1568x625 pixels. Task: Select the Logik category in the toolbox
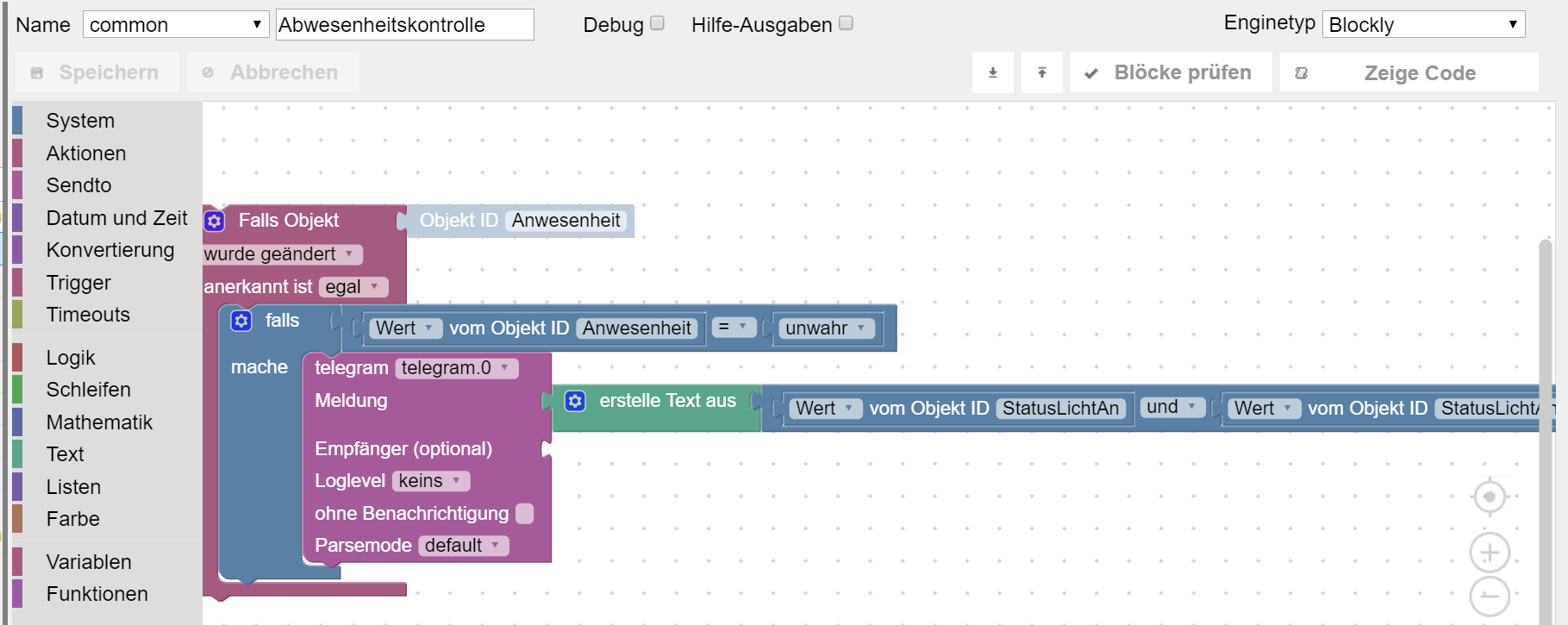[x=71, y=358]
